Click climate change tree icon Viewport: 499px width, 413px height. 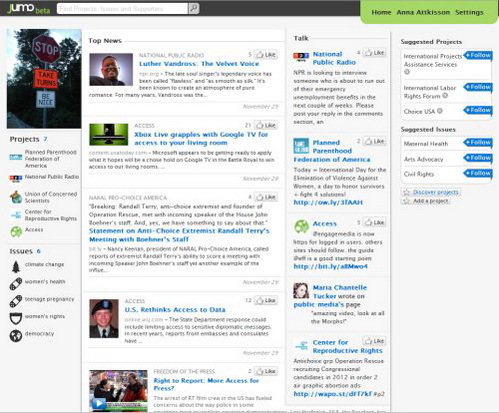[16, 267]
